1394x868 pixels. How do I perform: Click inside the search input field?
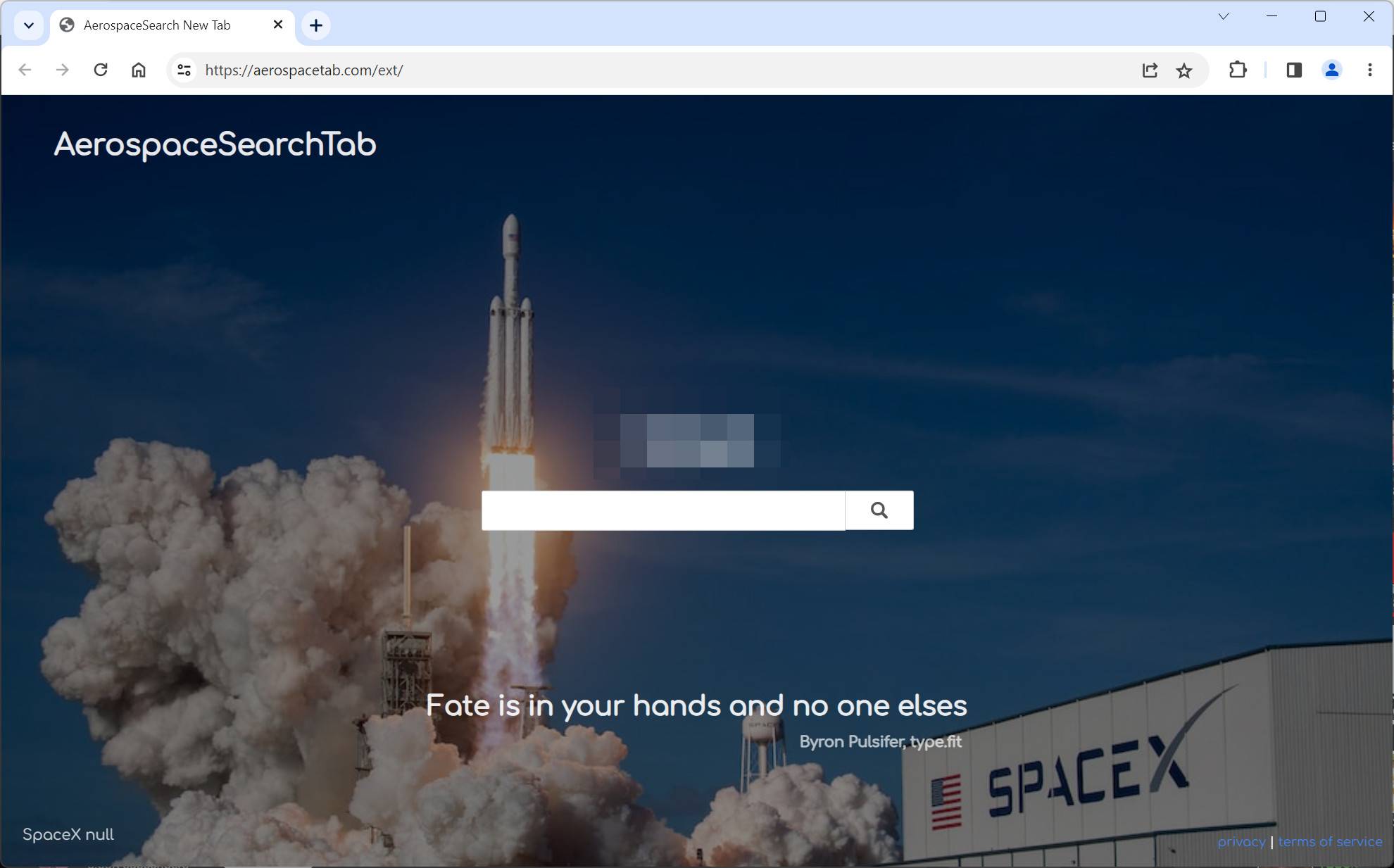point(662,510)
